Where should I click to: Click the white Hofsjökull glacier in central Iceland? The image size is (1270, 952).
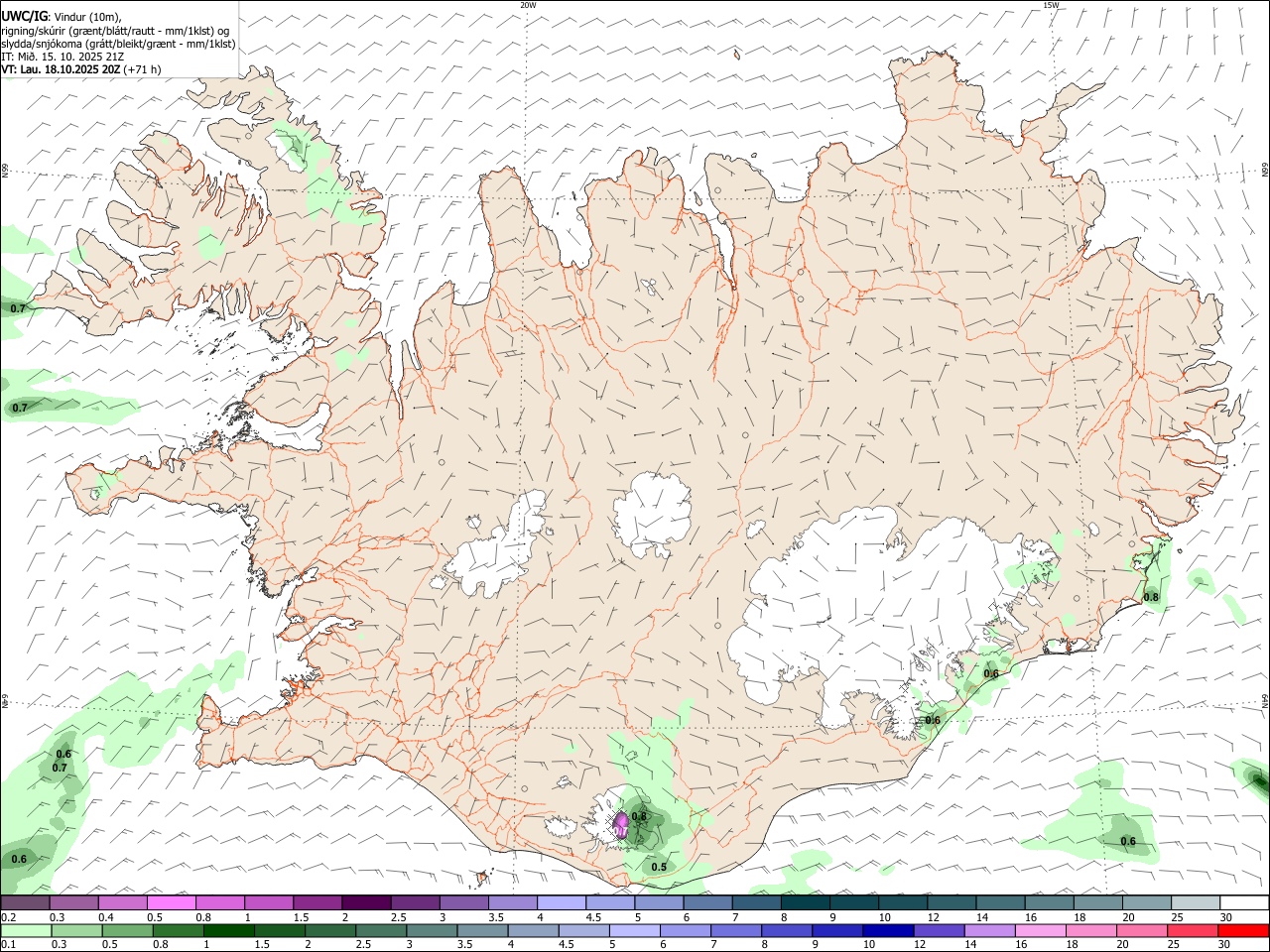652,514
